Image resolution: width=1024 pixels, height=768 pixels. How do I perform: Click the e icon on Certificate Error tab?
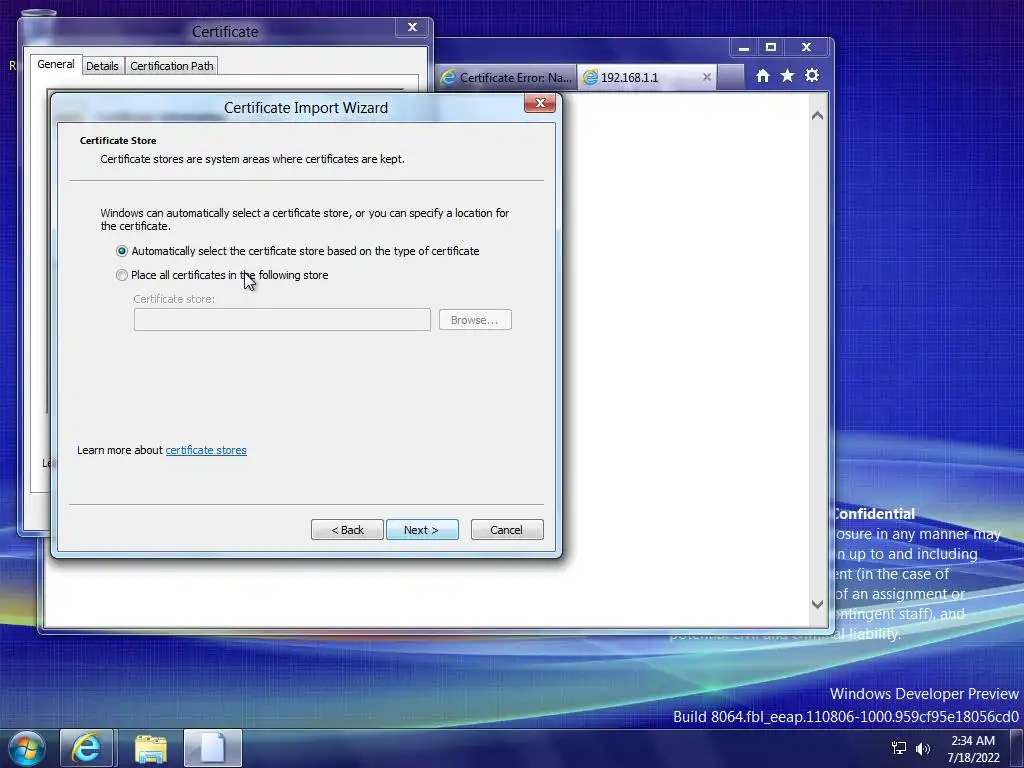448,77
